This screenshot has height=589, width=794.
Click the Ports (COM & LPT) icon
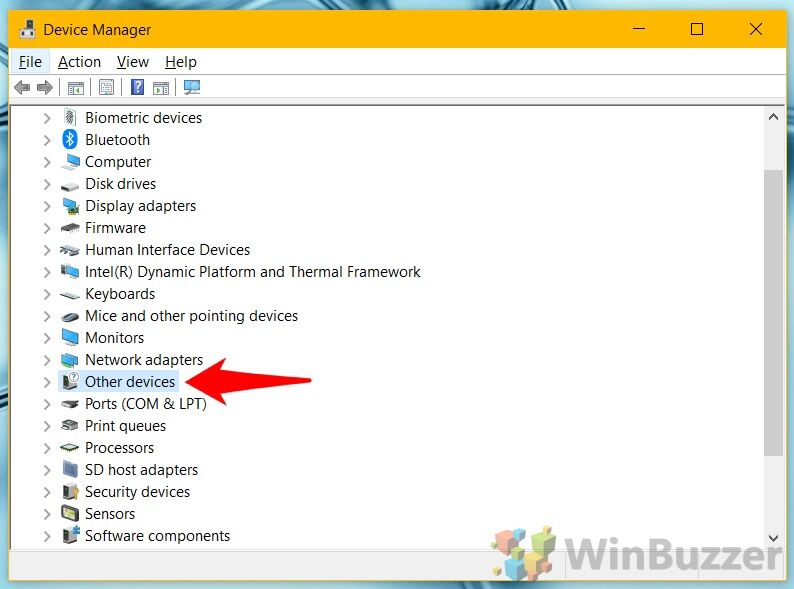click(x=70, y=404)
